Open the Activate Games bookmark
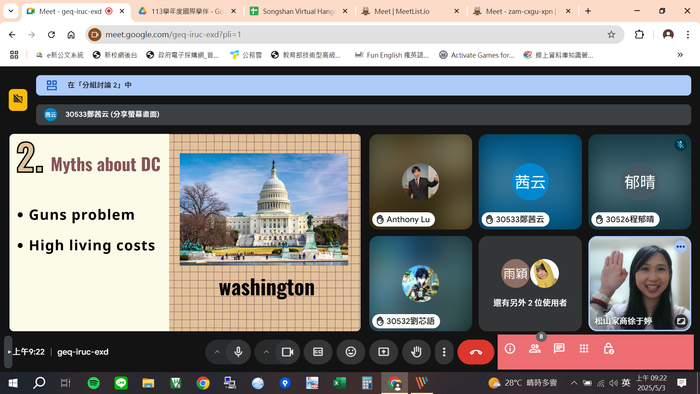The width and height of the screenshot is (700, 394). click(476, 55)
